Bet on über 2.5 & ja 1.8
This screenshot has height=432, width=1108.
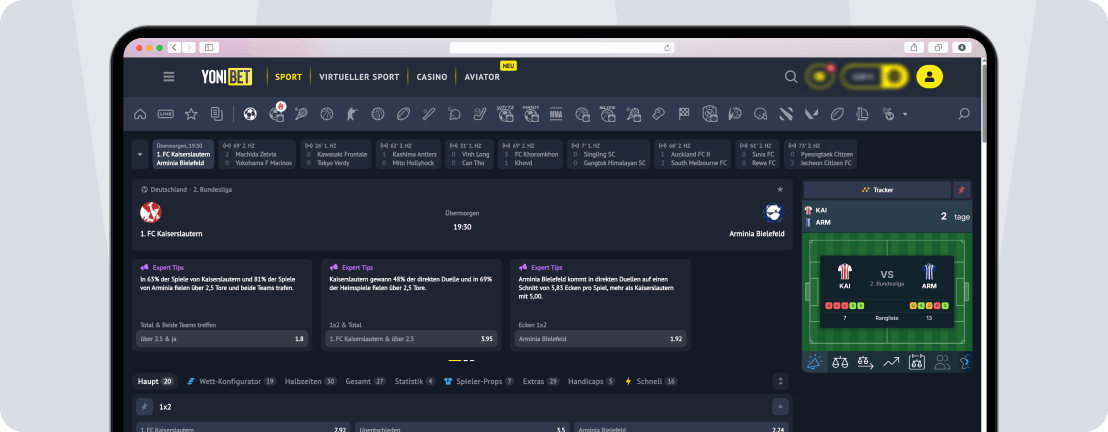click(221, 339)
